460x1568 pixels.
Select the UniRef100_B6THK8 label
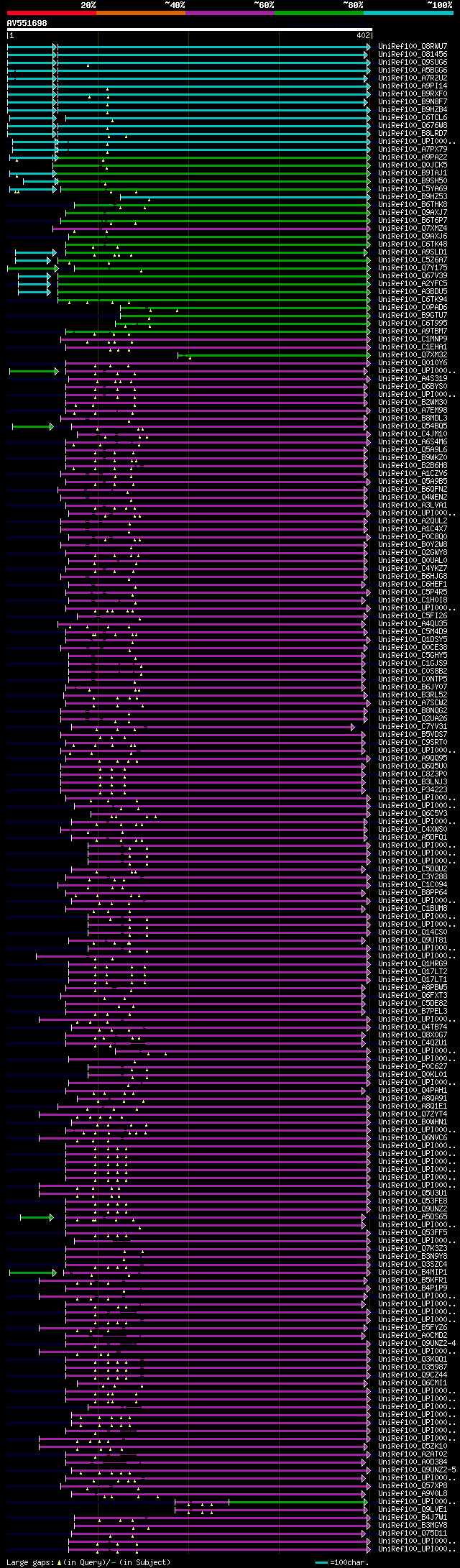click(413, 205)
